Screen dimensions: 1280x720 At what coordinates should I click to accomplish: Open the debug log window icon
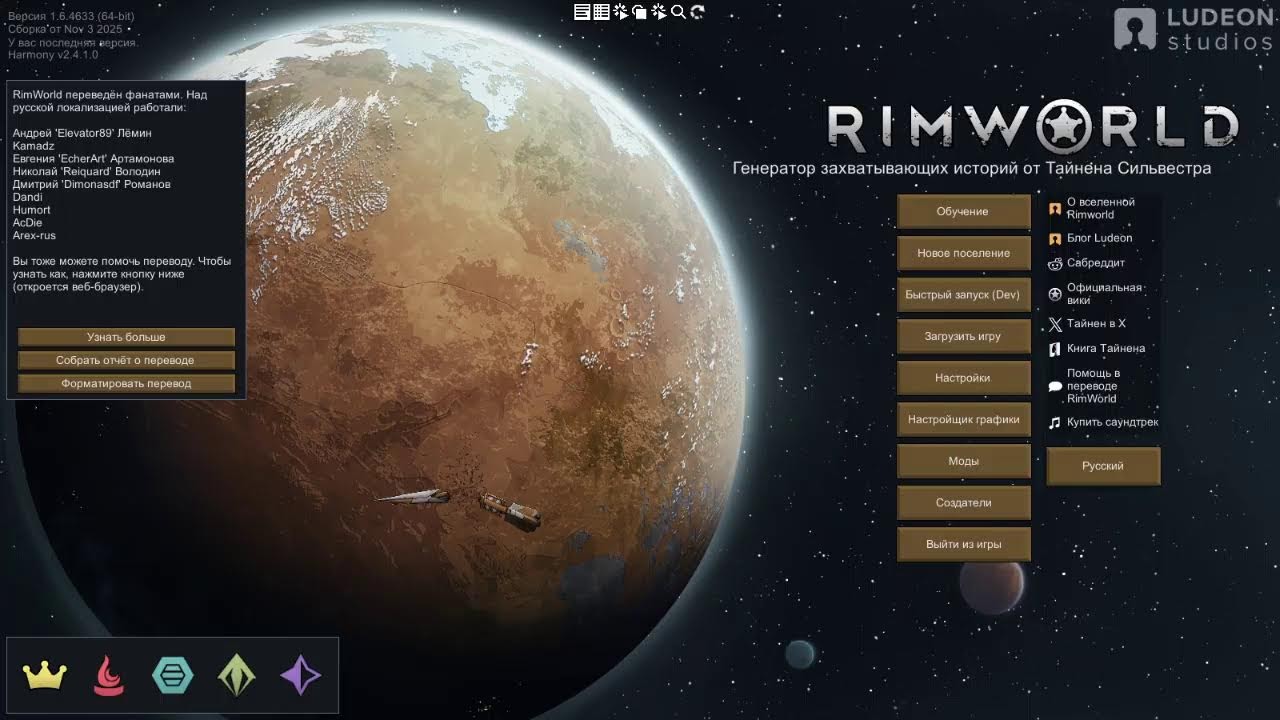pyautogui.click(x=582, y=12)
